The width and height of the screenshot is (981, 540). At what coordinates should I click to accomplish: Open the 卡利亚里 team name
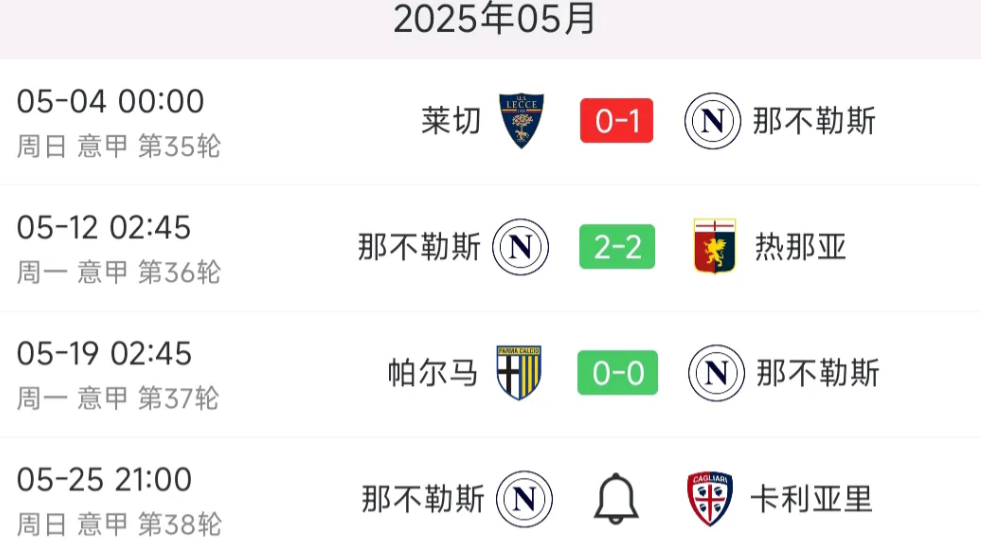pyautogui.click(x=811, y=499)
